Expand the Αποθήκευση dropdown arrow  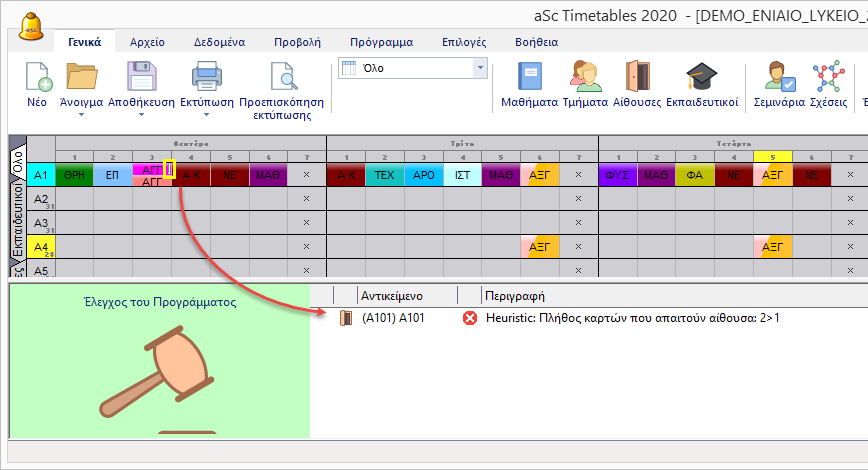142,114
